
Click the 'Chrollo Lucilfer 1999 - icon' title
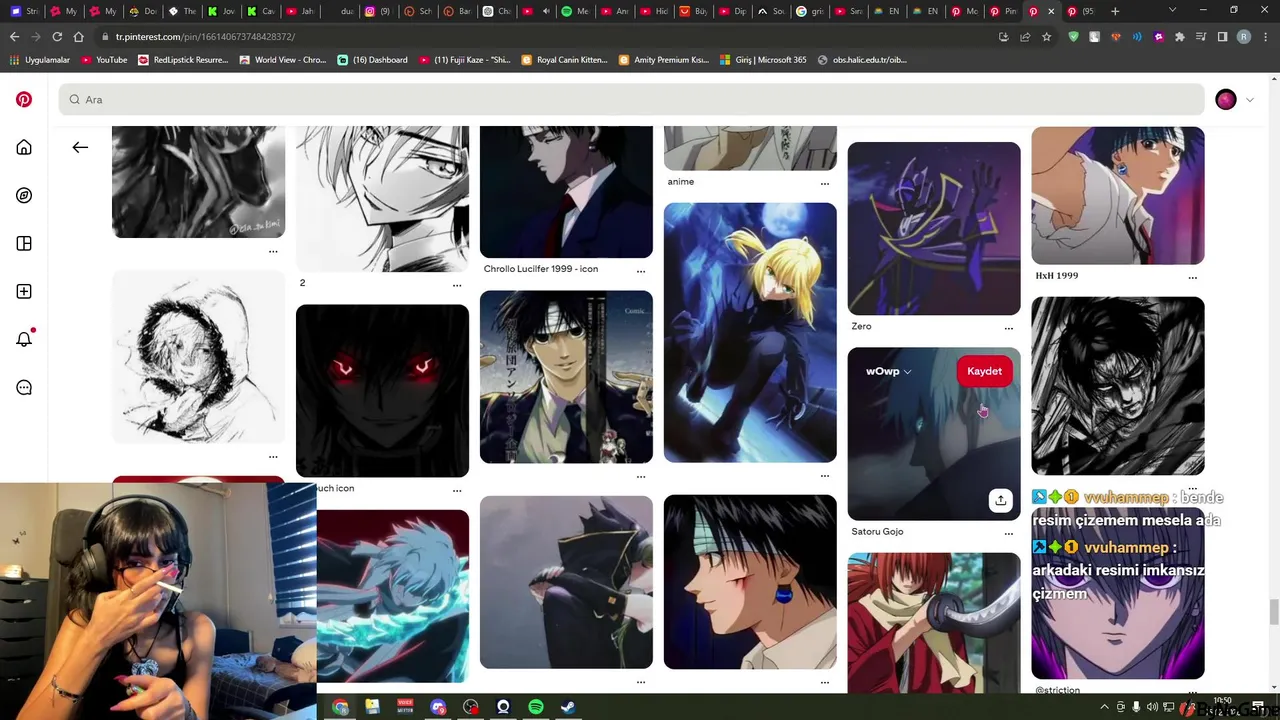pos(541,269)
